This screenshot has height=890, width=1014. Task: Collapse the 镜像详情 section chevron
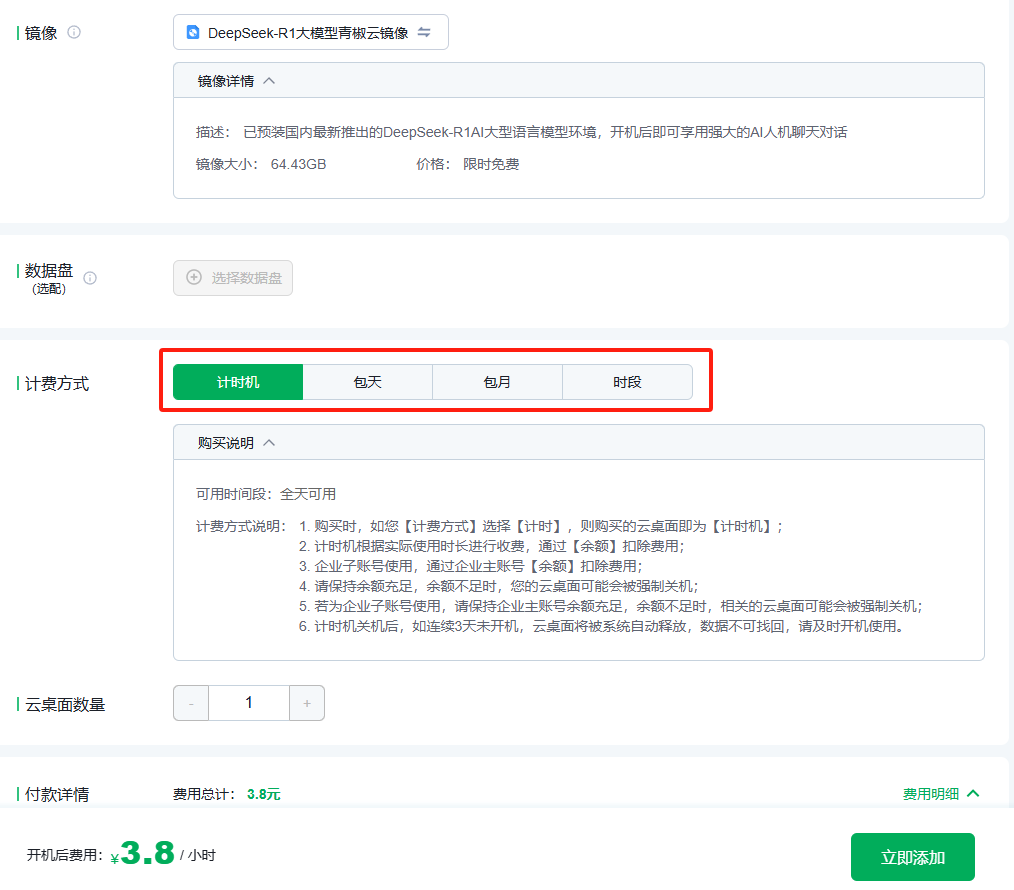(270, 81)
